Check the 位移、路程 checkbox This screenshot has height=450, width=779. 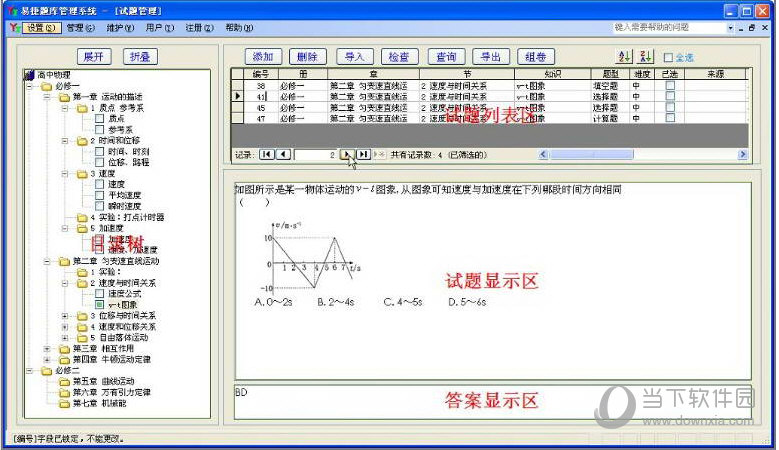[100, 162]
